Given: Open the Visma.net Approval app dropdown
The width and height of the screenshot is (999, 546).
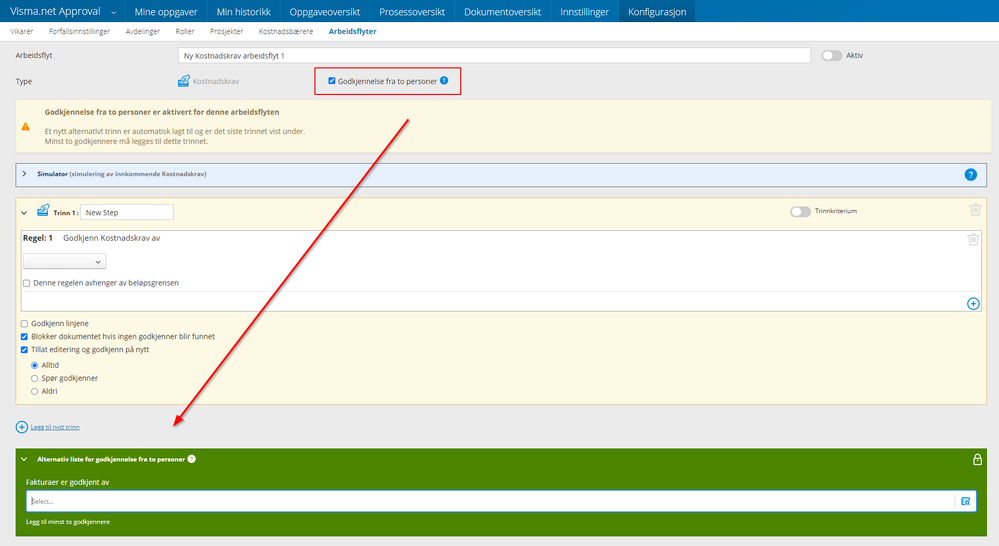Looking at the screenshot, I should coord(113,12).
